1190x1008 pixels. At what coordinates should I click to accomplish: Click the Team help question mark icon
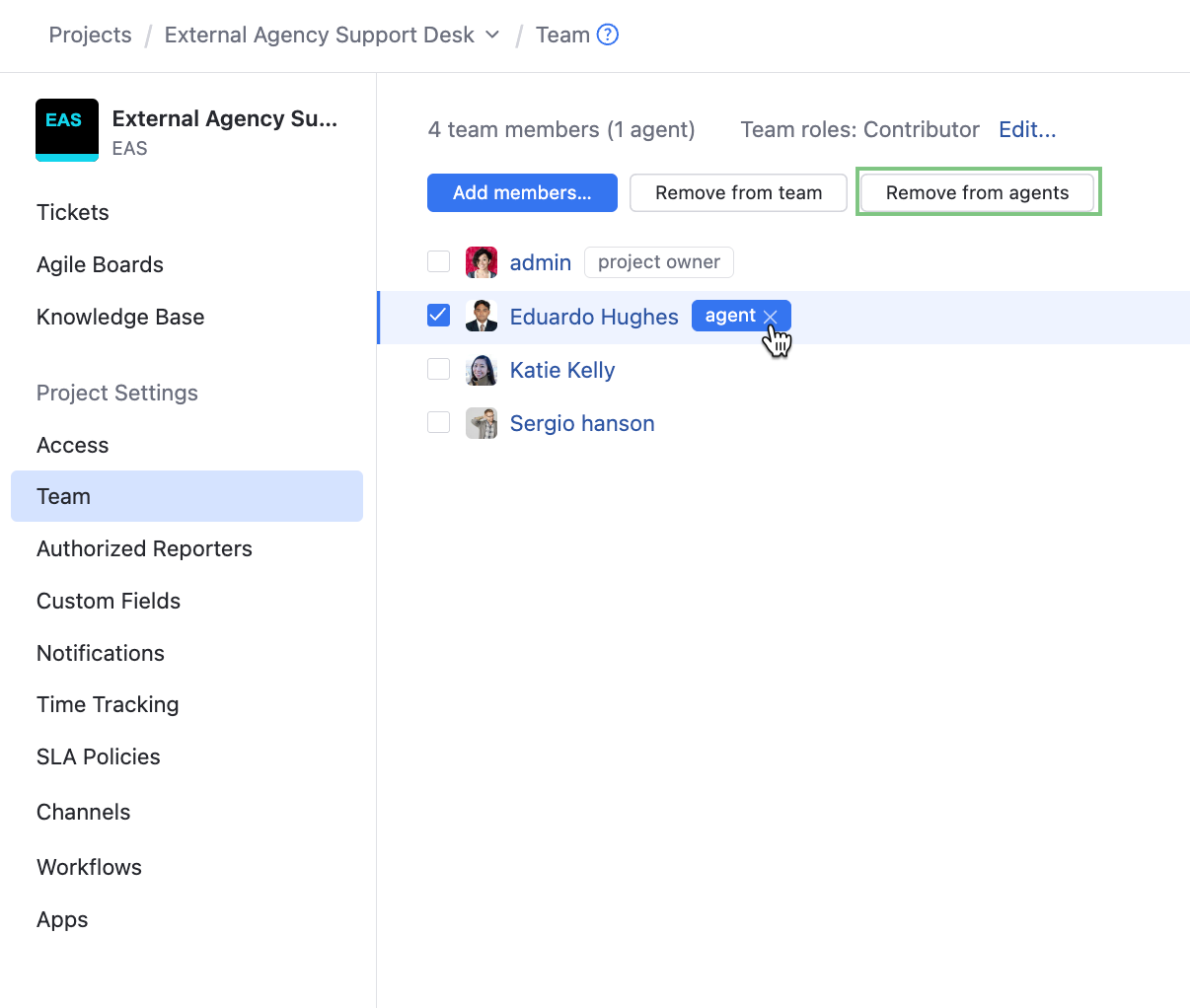(x=608, y=36)
